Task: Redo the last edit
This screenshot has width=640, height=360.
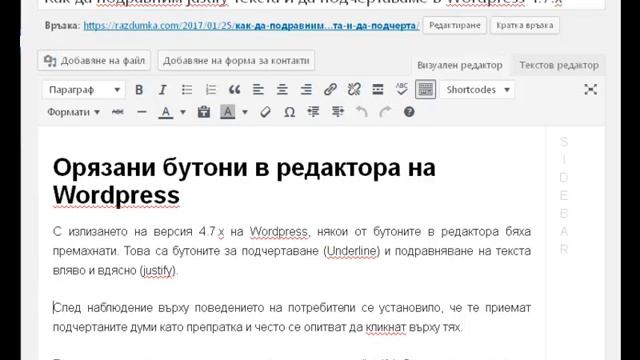Action: (385, 112)
